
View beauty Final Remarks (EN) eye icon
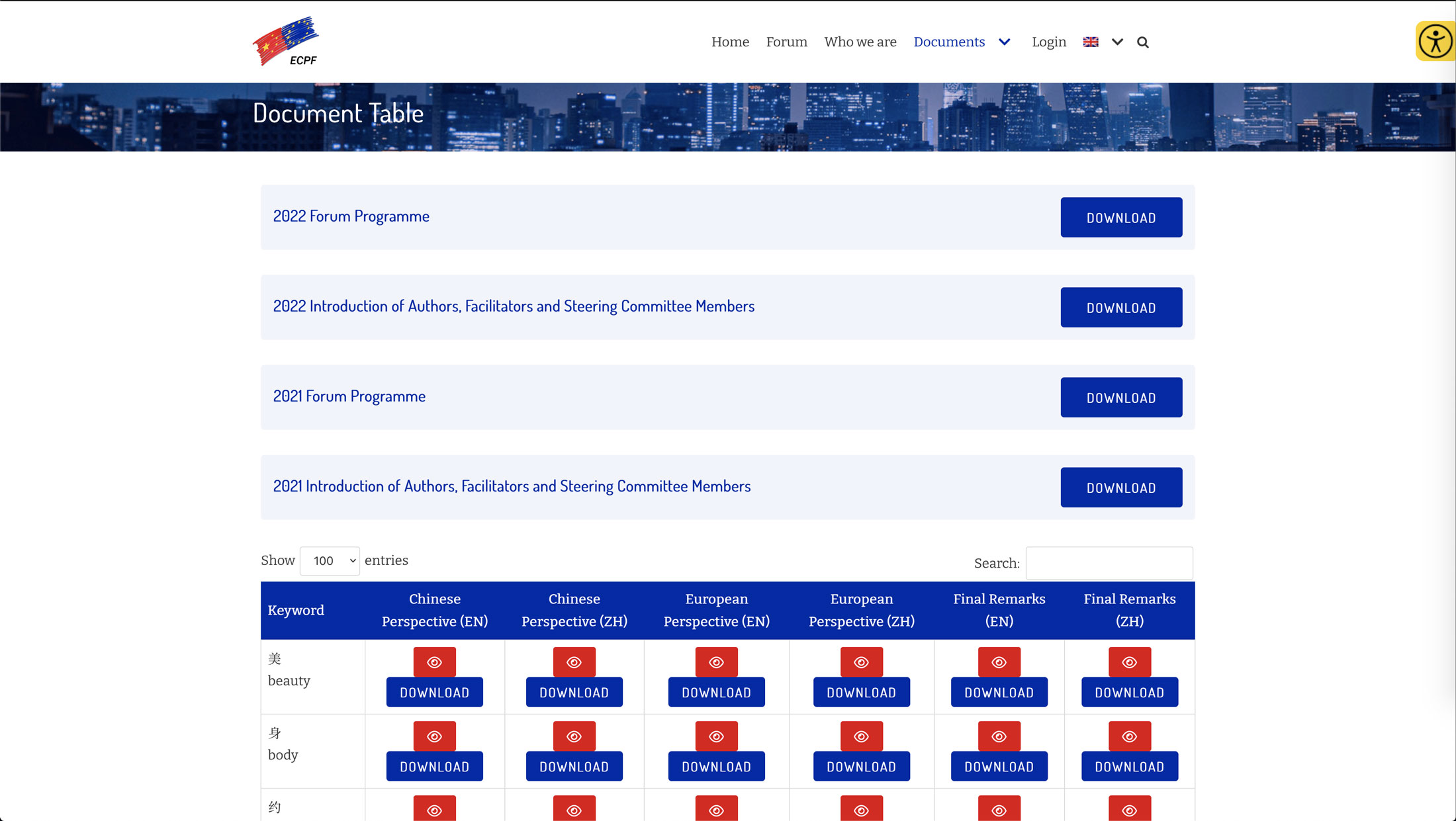tap(999, 662)
